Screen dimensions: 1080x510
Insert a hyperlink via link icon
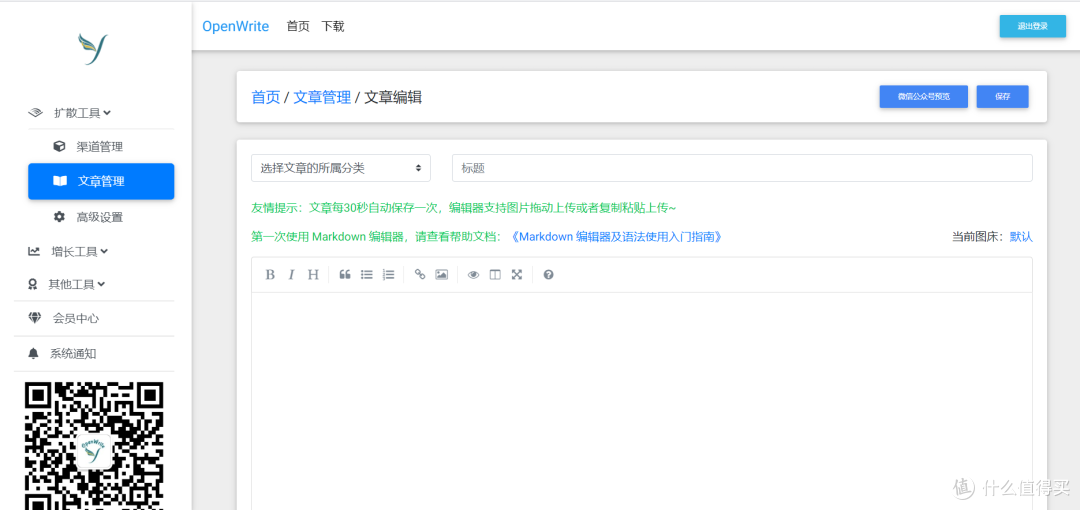[419, 274]
